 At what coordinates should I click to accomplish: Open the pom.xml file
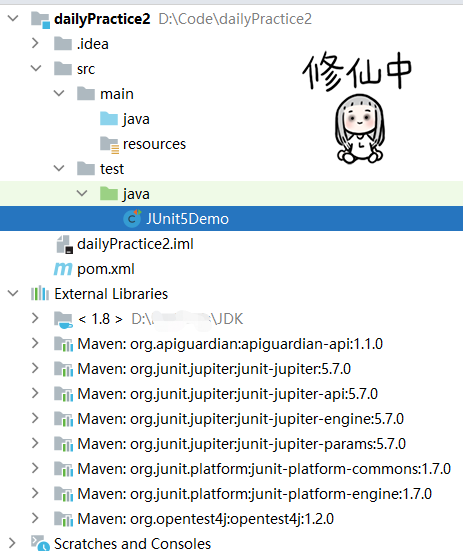point(106,269)
